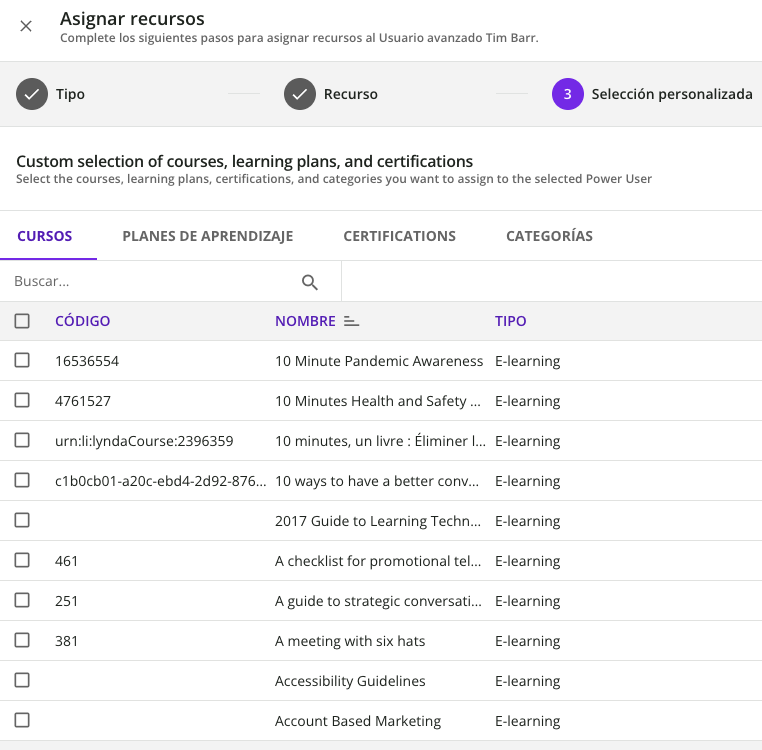The image size is (762, 750).
Task: Click course code 381
Action: pos(67,641)
